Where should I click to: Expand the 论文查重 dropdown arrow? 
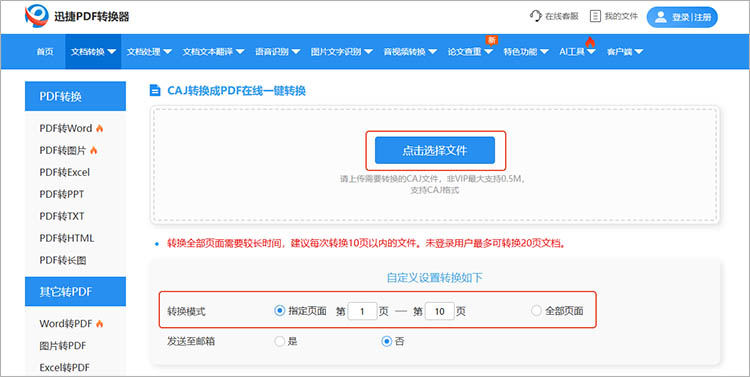pos(488,52)
